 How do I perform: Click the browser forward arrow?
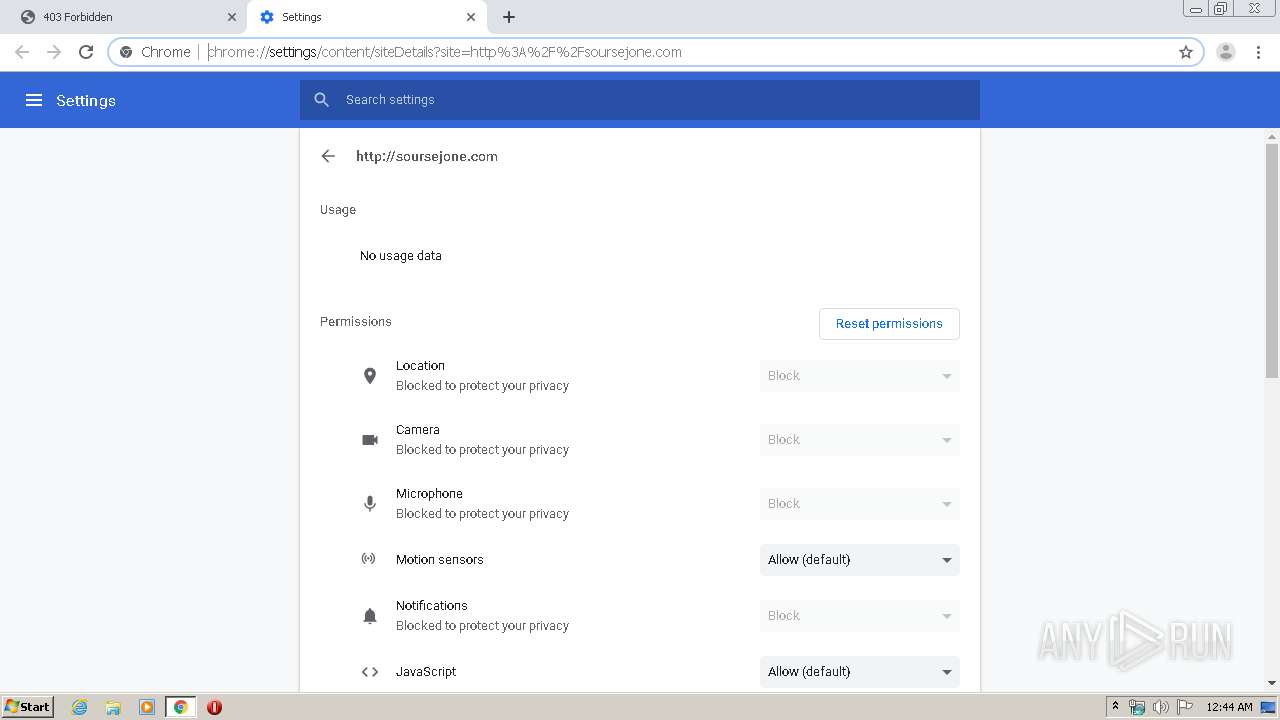click(x=54, y=52)
